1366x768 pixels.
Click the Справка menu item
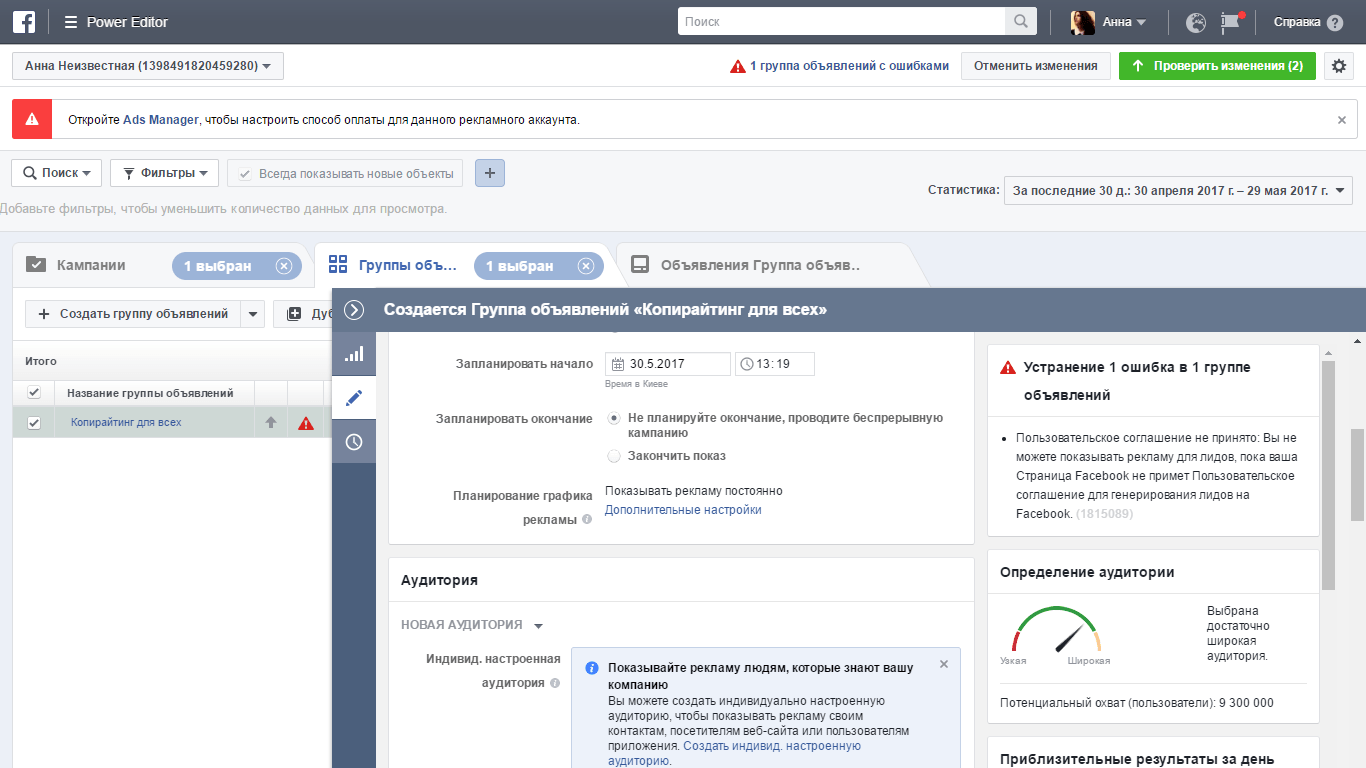click(1297, 22)
